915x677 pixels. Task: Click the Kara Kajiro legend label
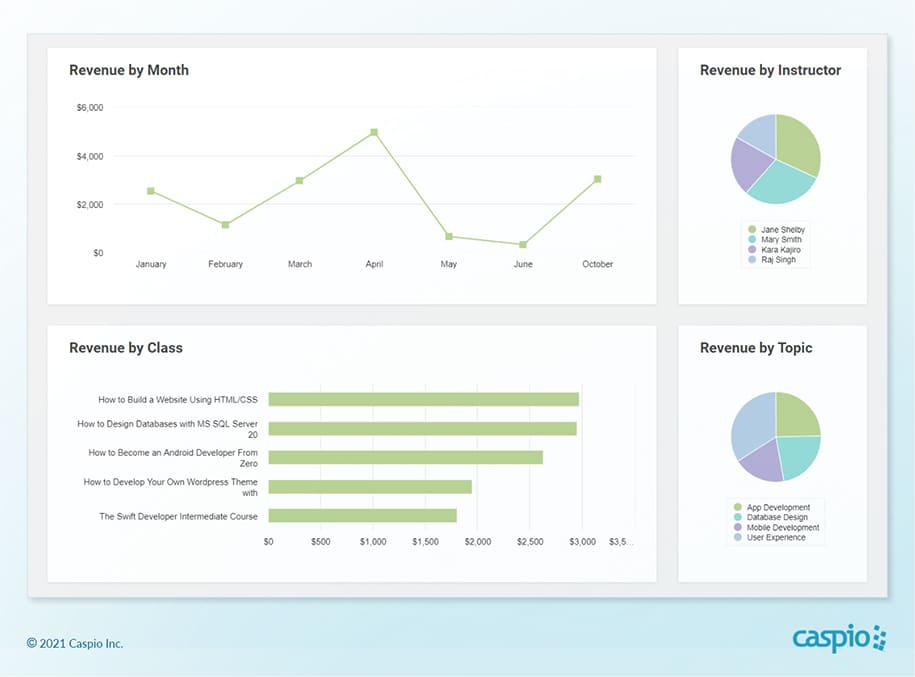(x=780, y=250)
